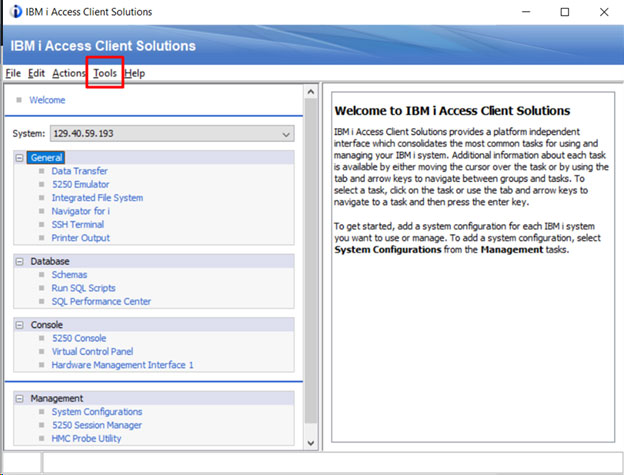Open the Actions menu

pyautogui.click(x=69, y=73)
